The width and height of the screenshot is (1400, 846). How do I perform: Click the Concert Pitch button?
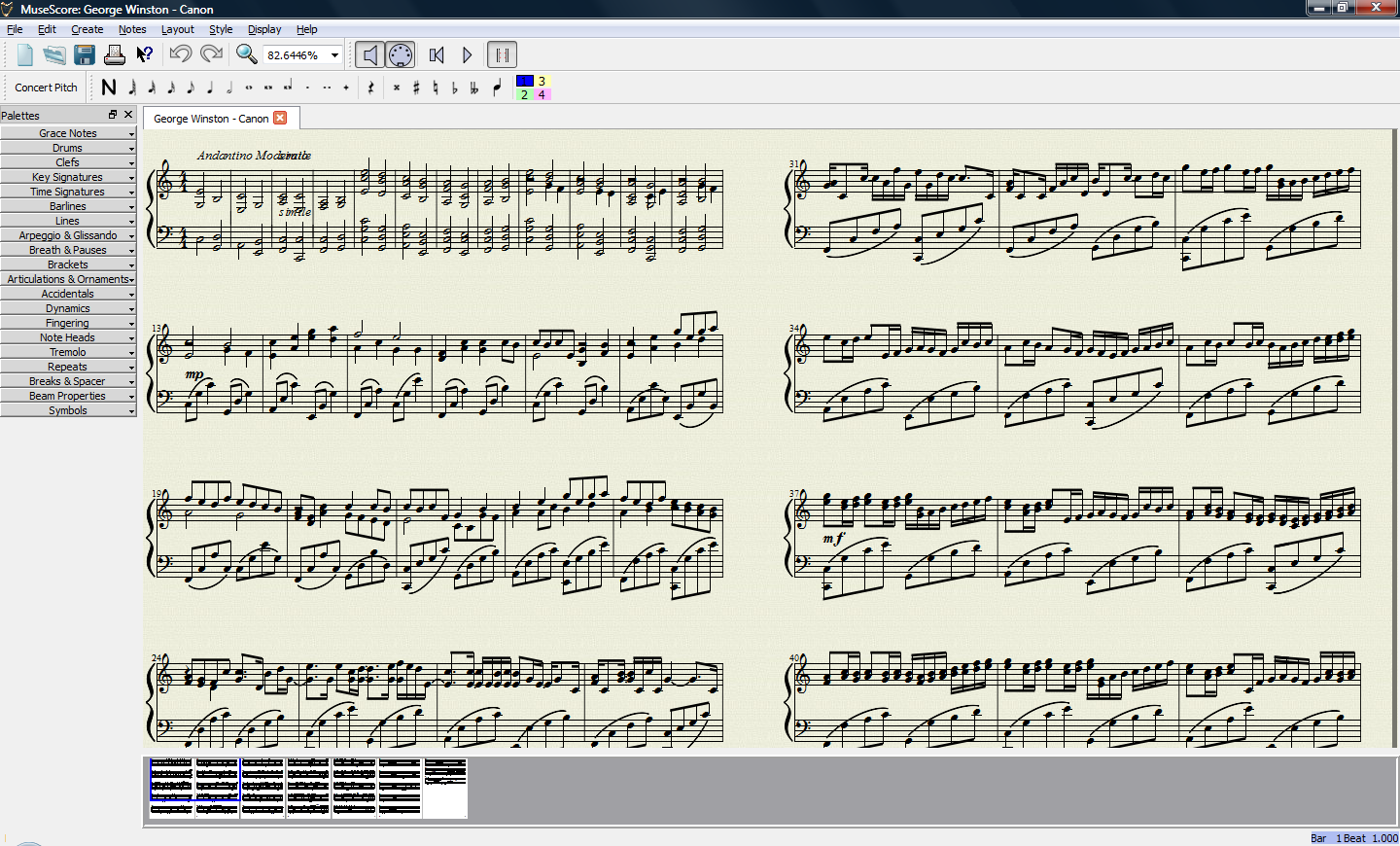click(x=46, y=88)
